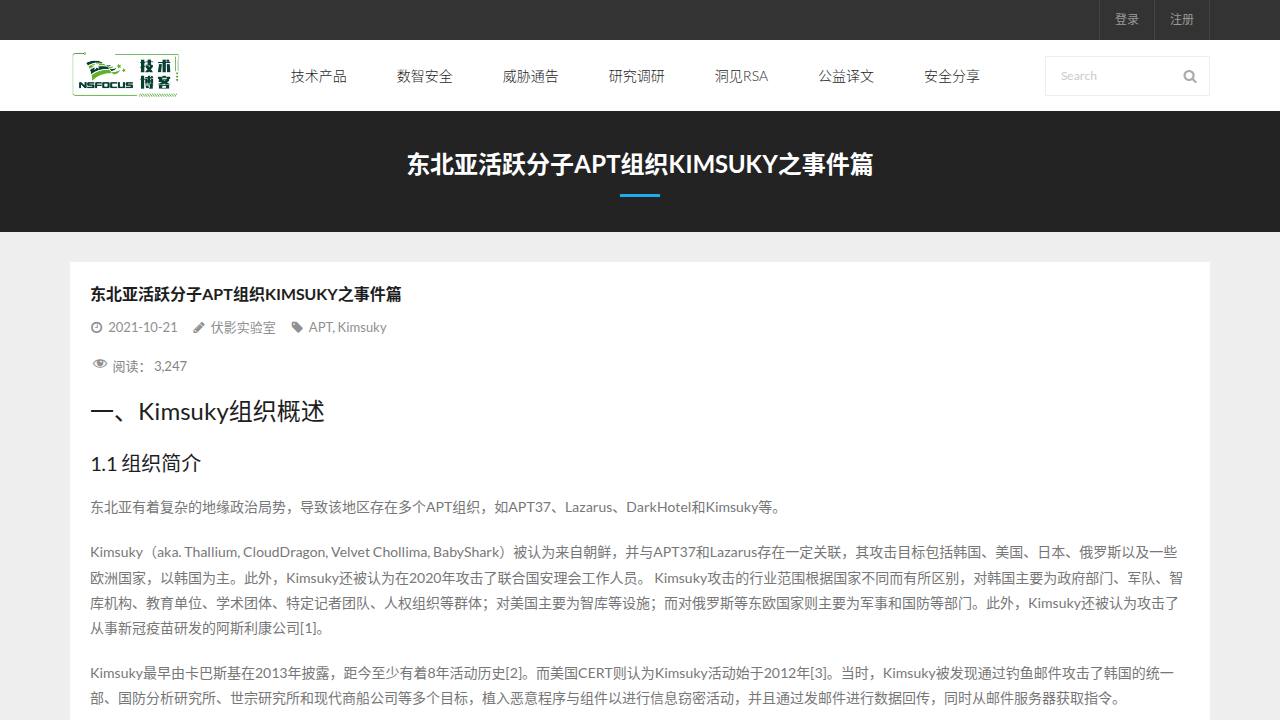This screenshot has height=720, width=1280.
Task: Click the pencil icon beside 伏影实验室
Action: [x=199, y=327]
